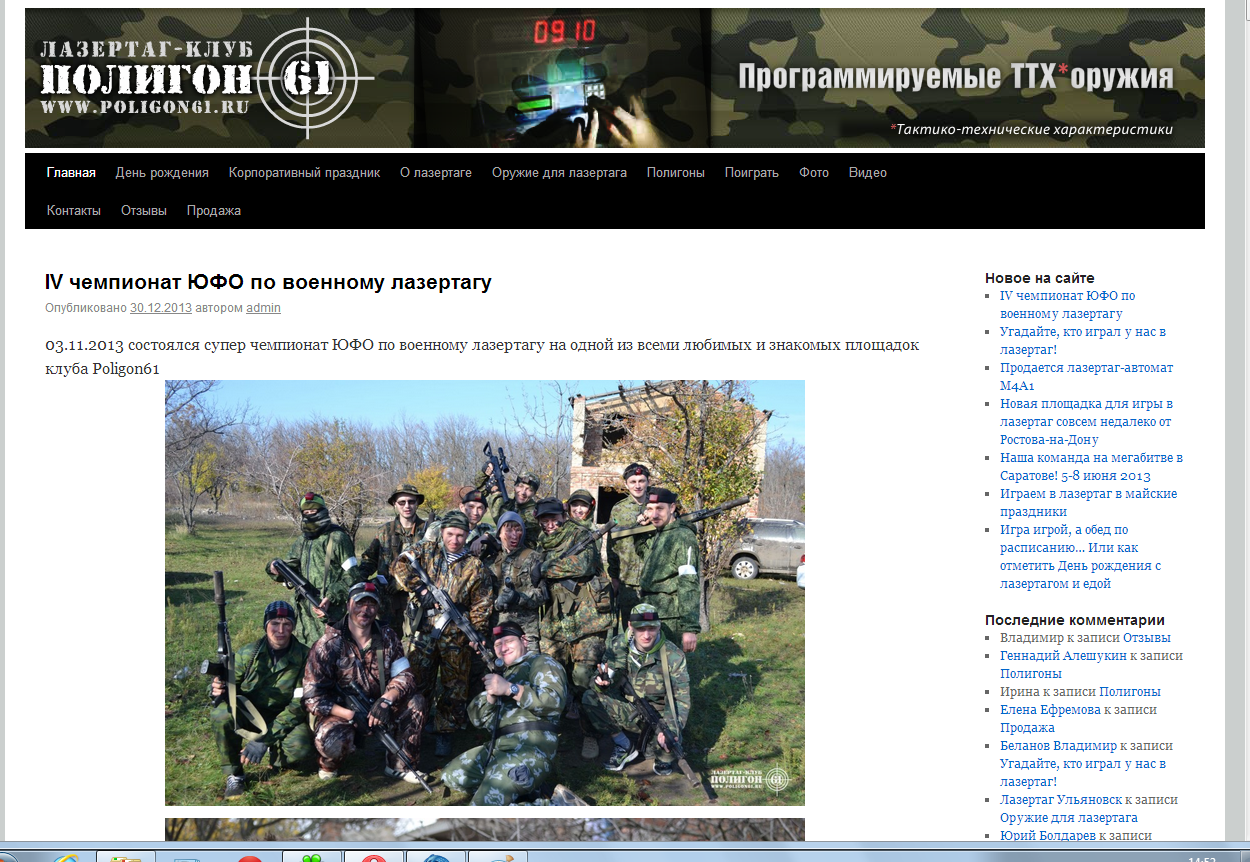Open the Корпоративный праздник menu item

click(x=304, y=173)
